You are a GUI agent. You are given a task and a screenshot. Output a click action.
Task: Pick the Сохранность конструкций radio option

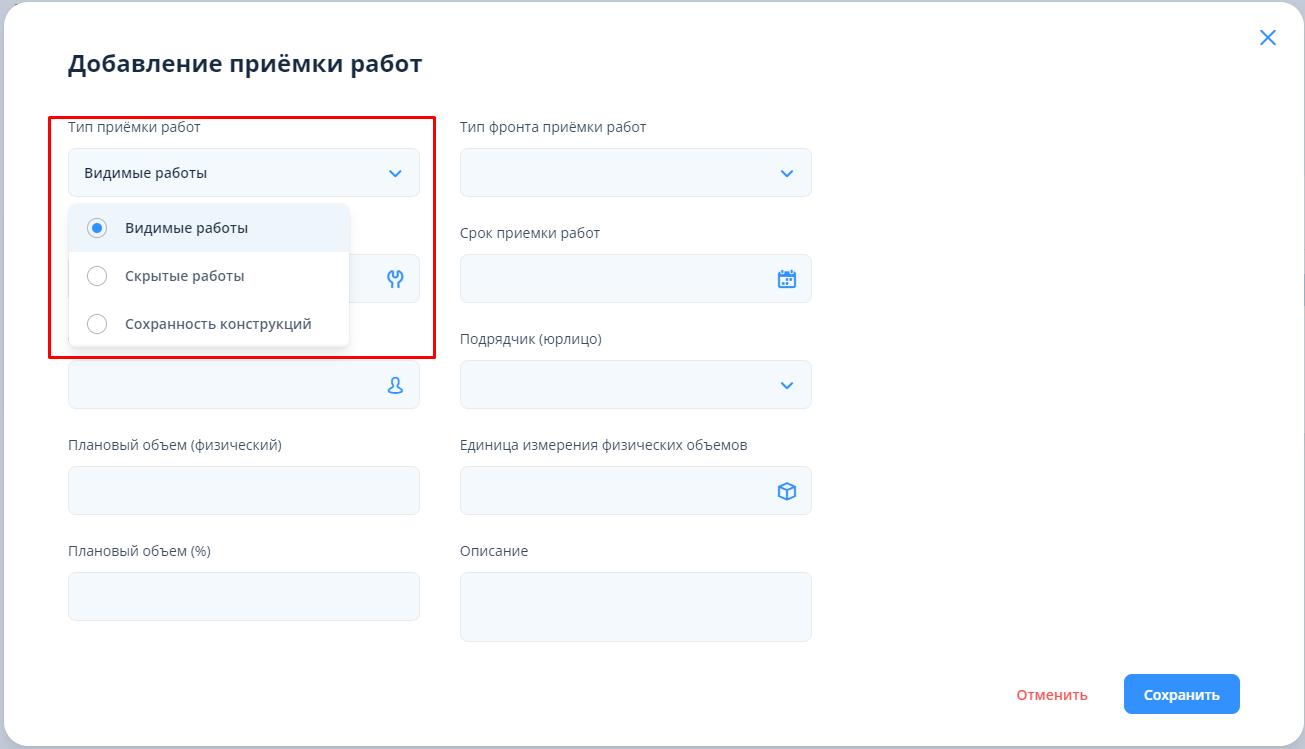click(x=97, y=324)
